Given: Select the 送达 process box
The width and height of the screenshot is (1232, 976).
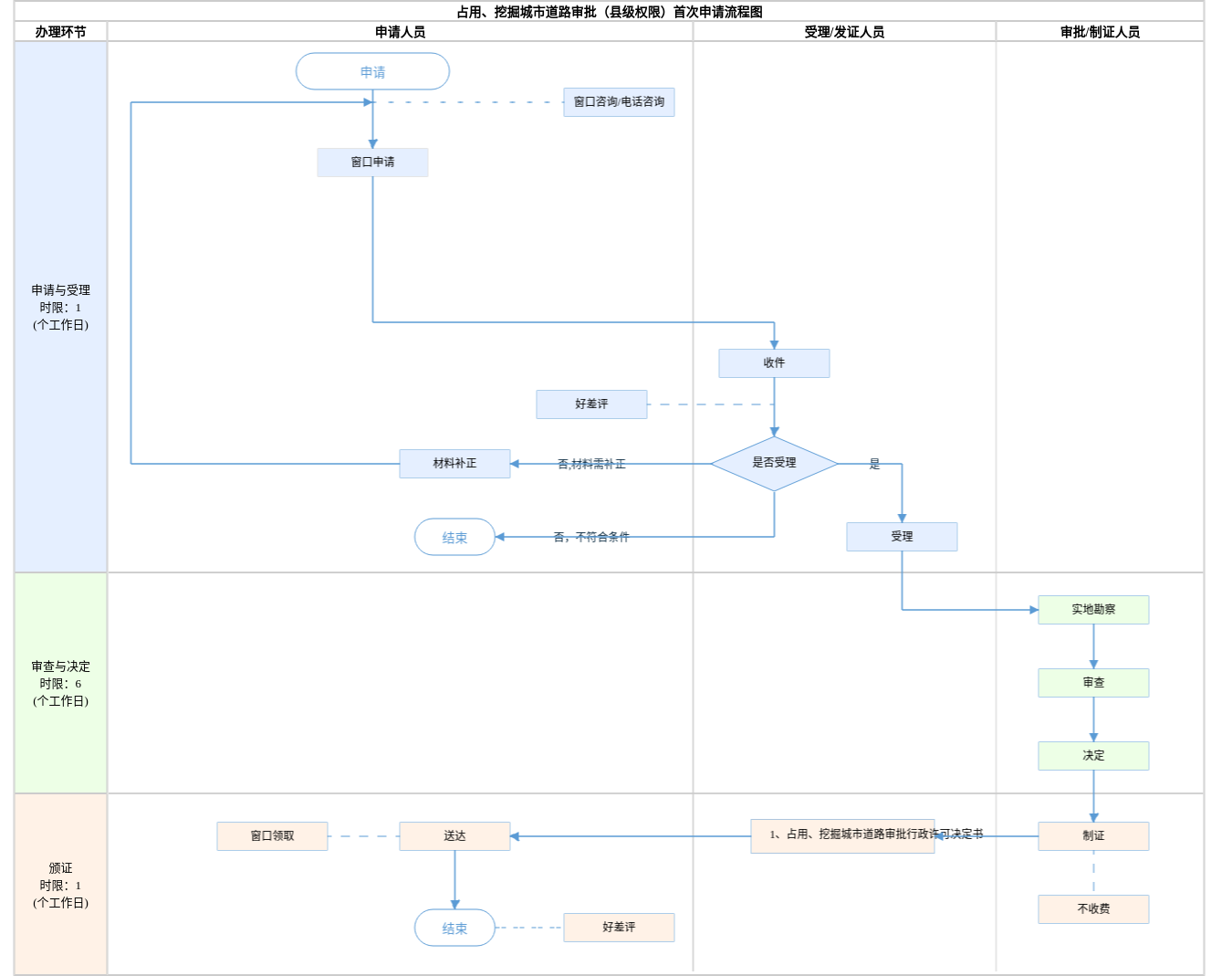Looking at the screenshot, I should coord(454,836).
